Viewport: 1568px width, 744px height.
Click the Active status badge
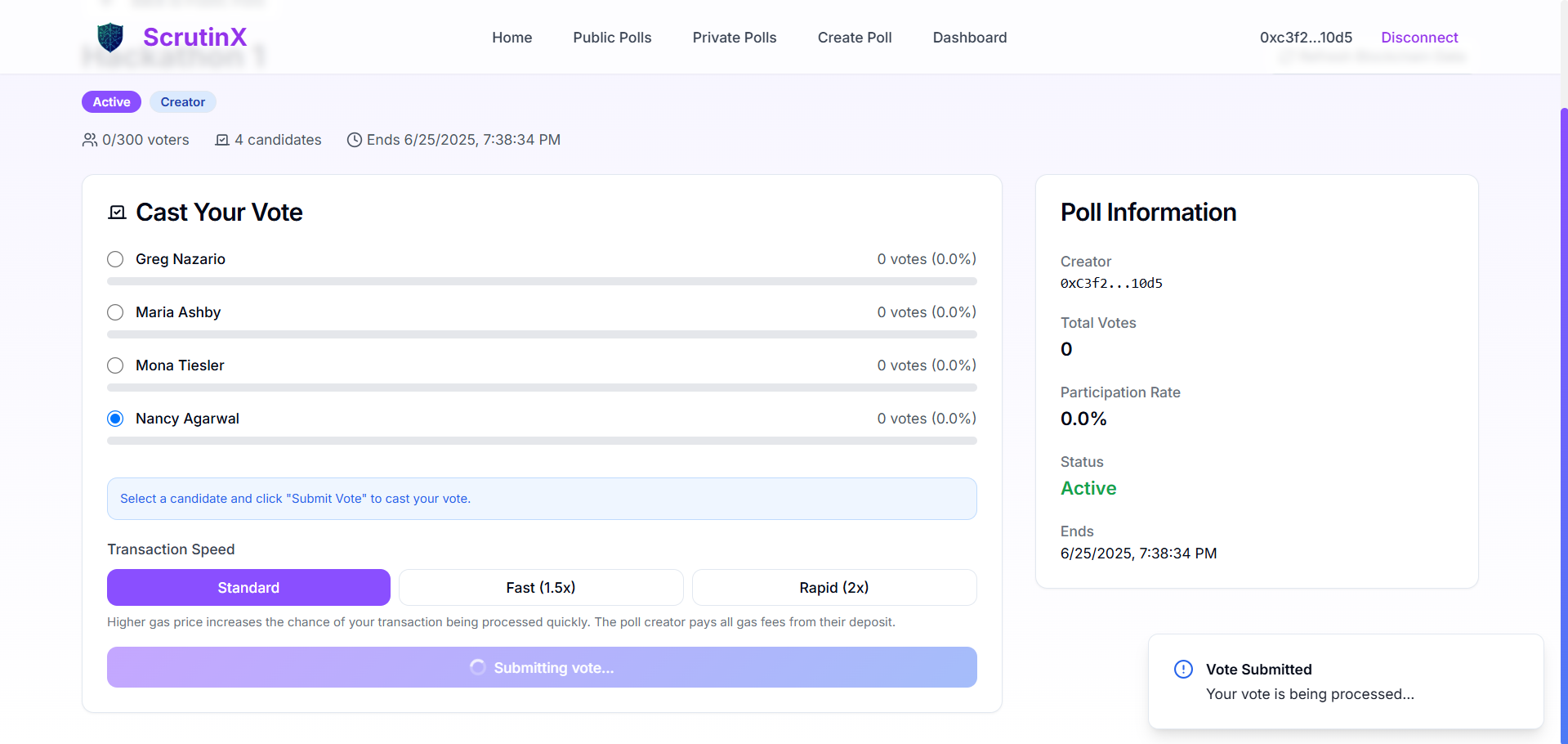click(x=111, y=102)
